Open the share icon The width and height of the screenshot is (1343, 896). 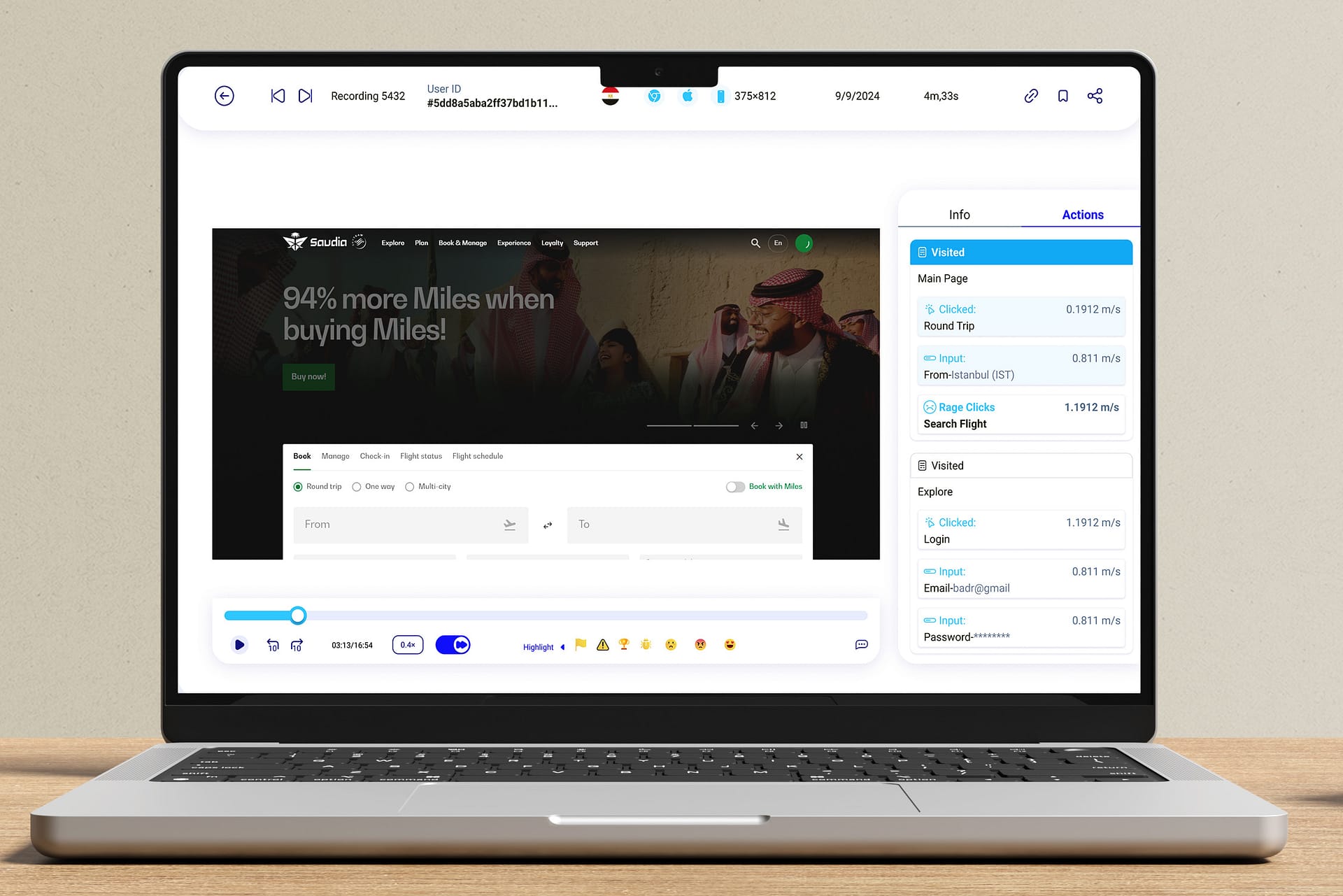(1095, 96)
